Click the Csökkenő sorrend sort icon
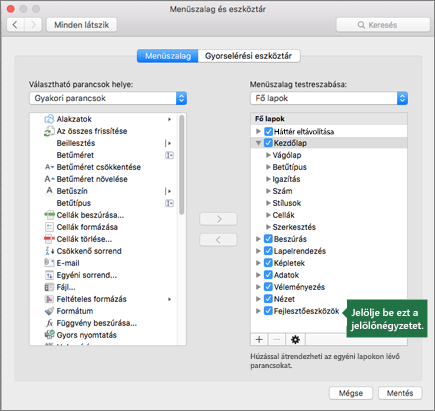This screenshot has height=411, width=435. (49, 251)
